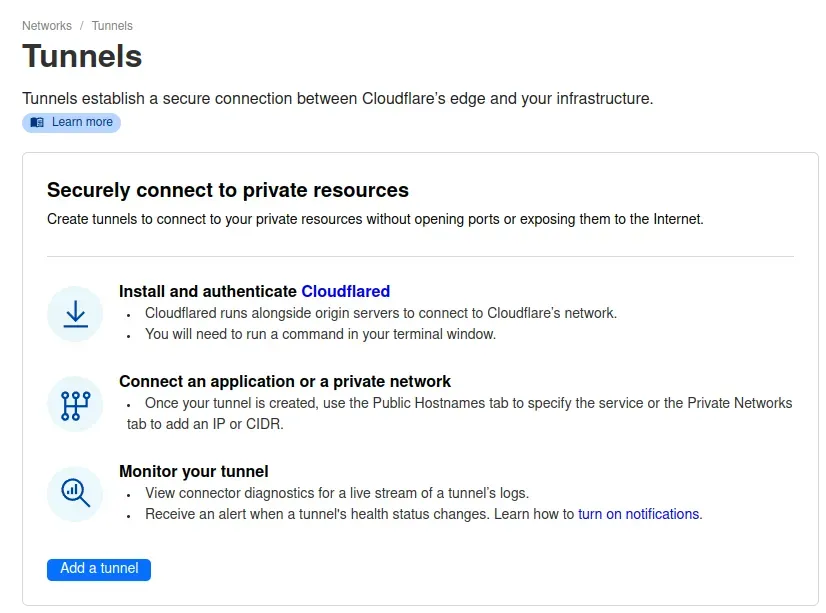
Task: Click the download arrow icon
Action: (x=75, y=314)
